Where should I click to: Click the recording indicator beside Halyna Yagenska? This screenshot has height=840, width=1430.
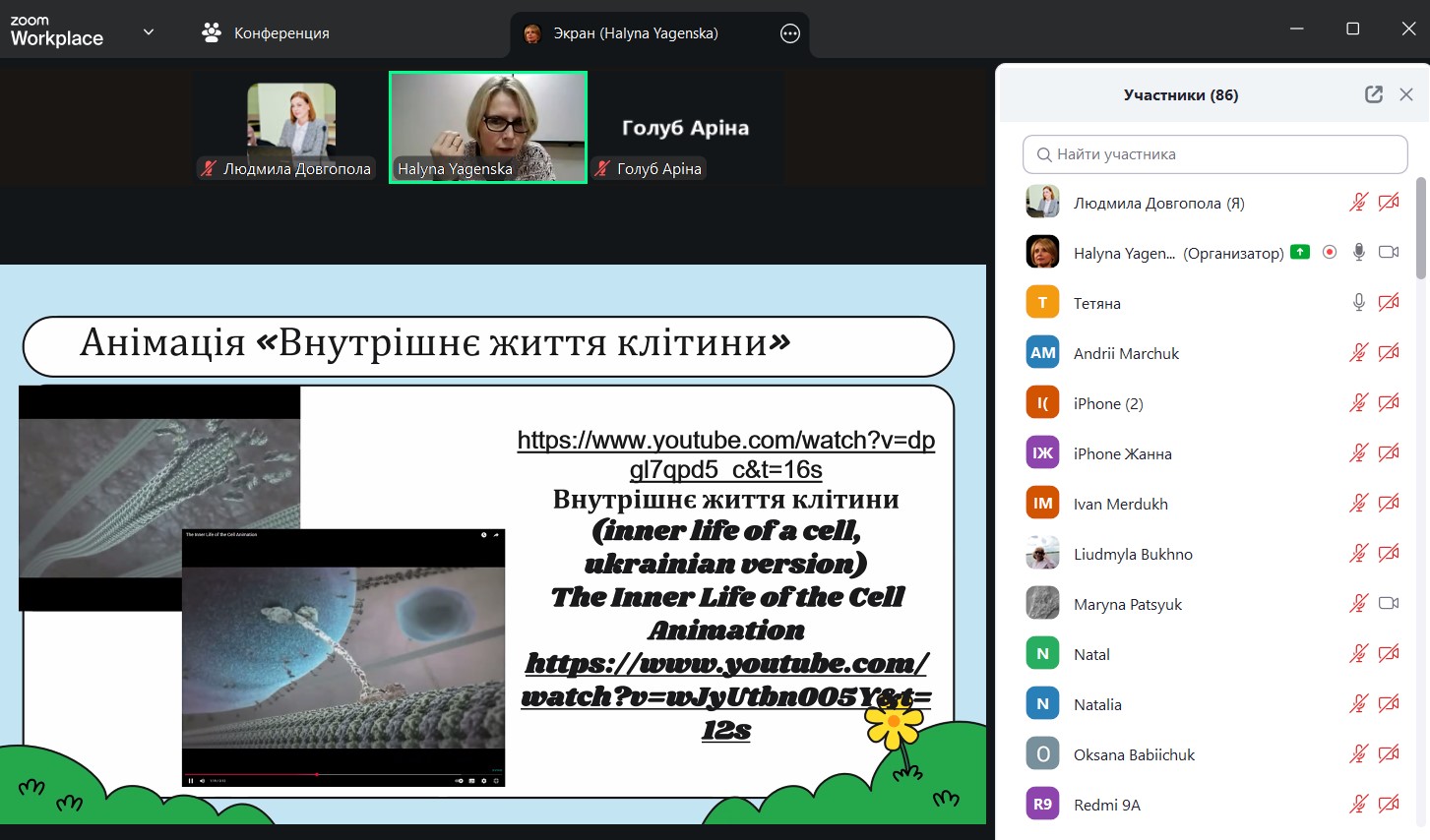tap(1330, 252)
